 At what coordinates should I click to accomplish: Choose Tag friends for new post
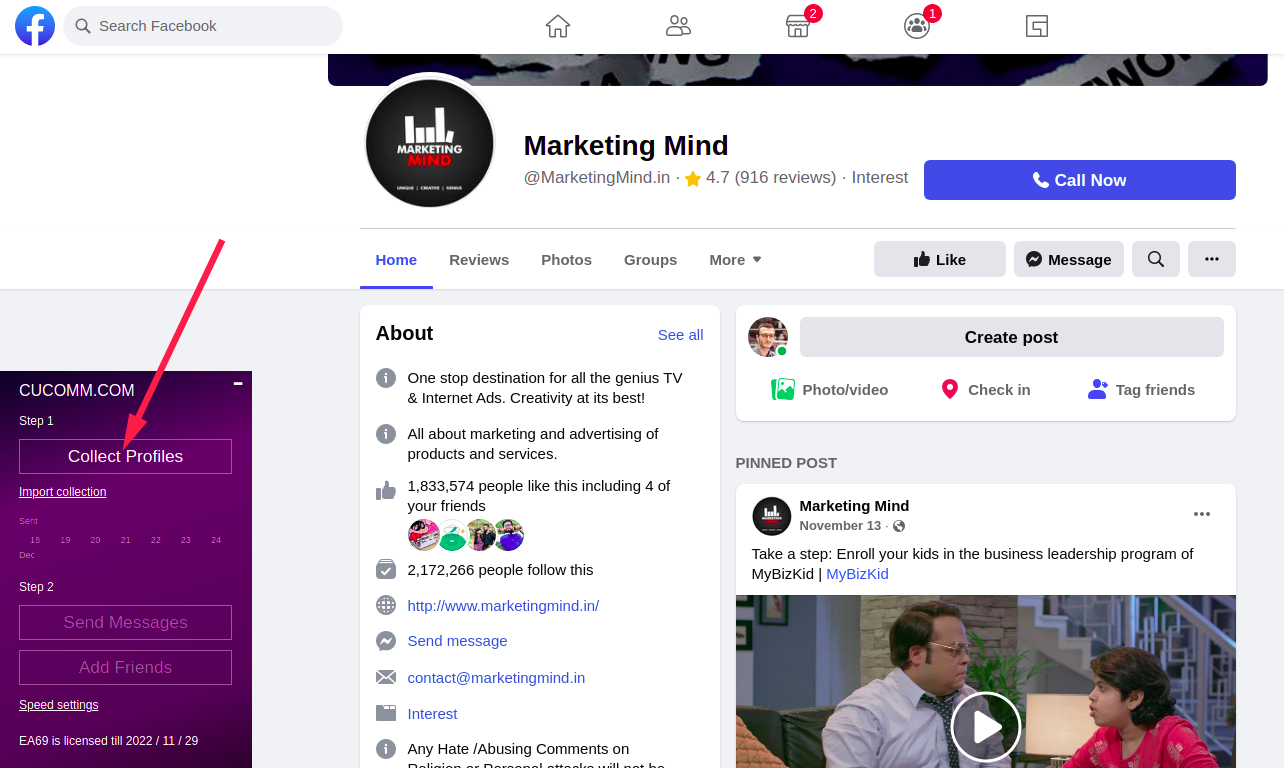pyautogui.click(x=1142, y=390)
